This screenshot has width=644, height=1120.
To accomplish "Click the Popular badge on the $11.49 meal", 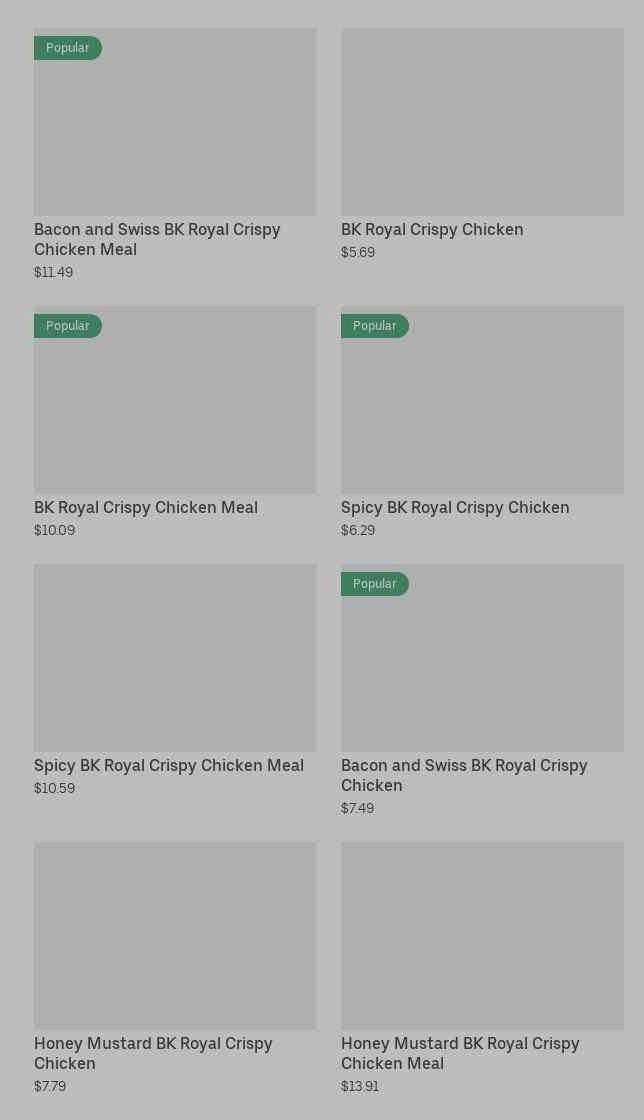I will tap(67, 48).
